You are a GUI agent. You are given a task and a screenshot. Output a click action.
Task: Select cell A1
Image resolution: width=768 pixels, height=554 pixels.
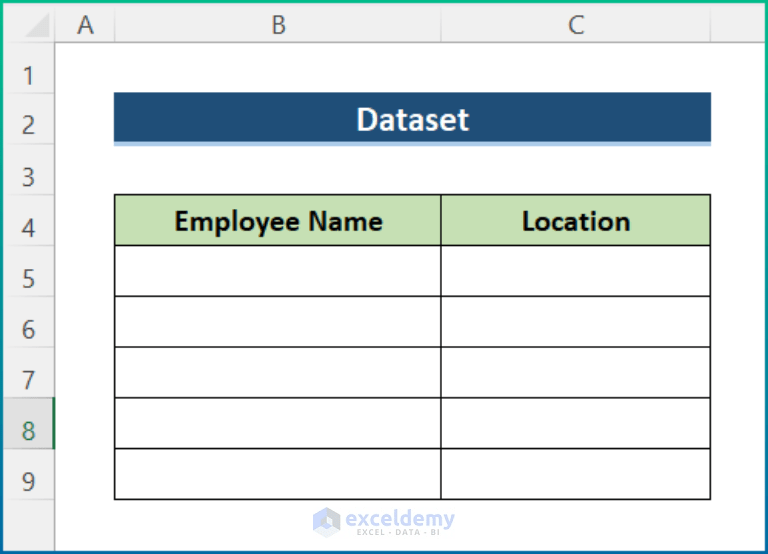tap(85, 68)
